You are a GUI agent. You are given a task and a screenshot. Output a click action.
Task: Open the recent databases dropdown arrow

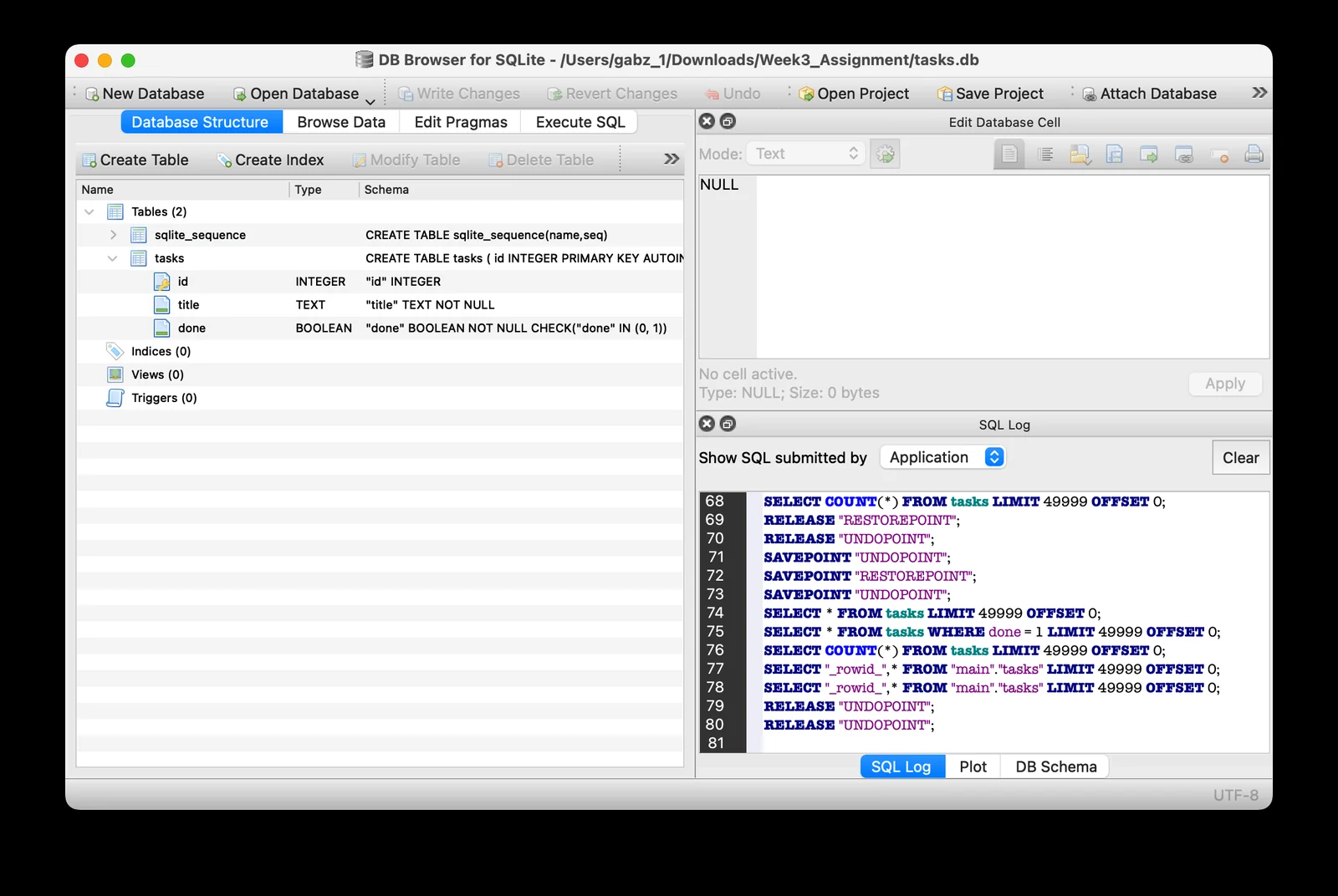[x=370, y=101]
